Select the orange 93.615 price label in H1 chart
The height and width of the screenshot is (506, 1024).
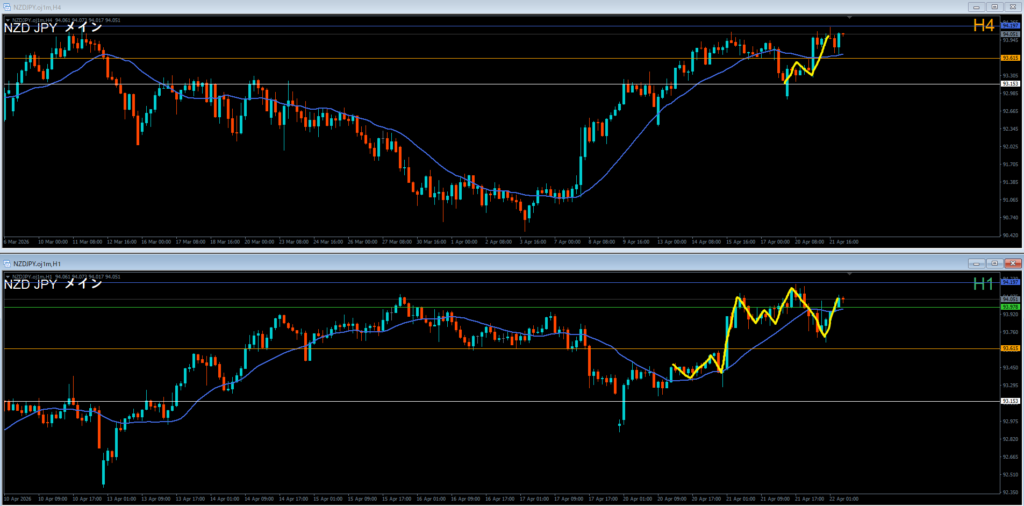click(x=1009, y=348)
